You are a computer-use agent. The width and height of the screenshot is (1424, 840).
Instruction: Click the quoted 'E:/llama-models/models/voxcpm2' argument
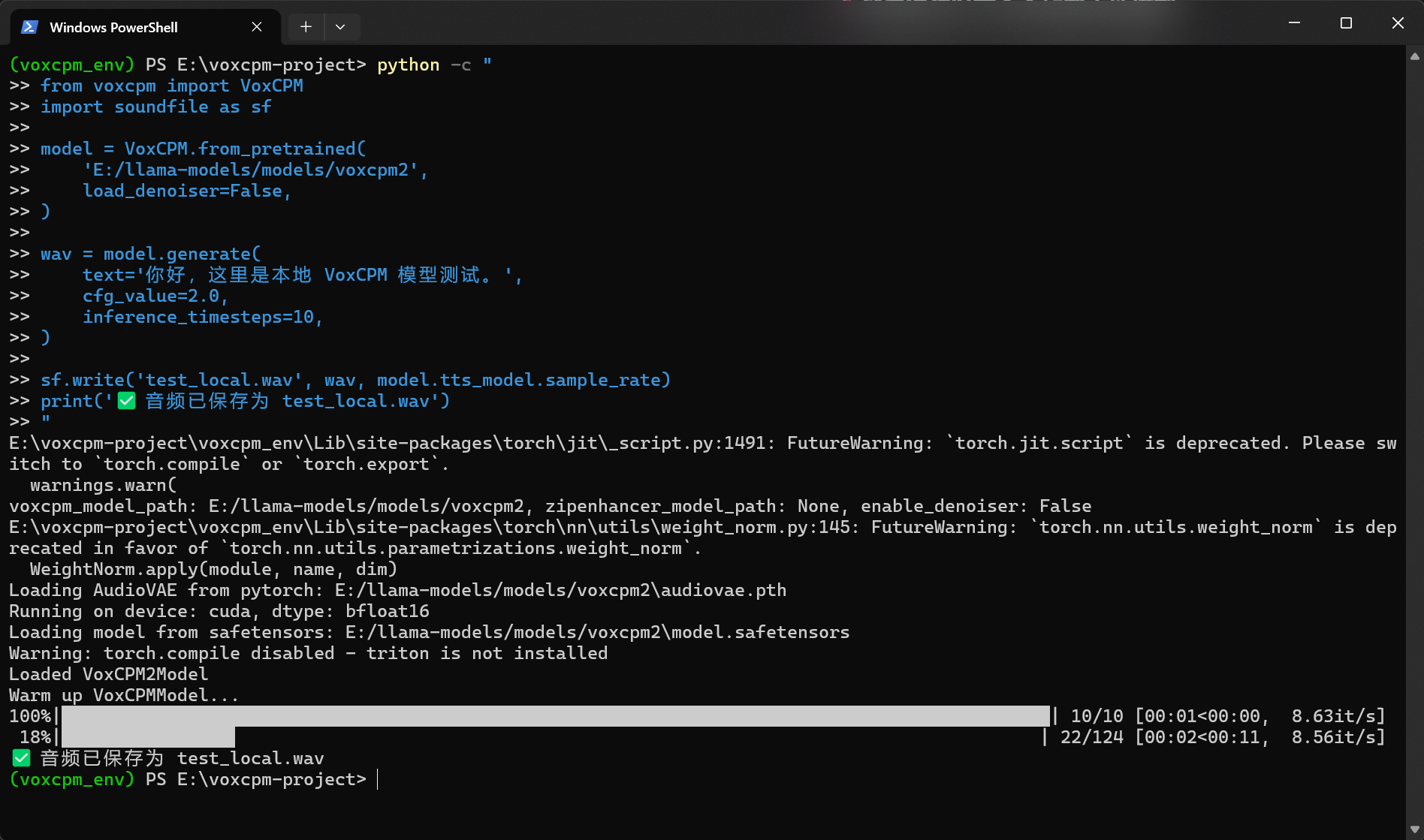click(x=250, y=170)
